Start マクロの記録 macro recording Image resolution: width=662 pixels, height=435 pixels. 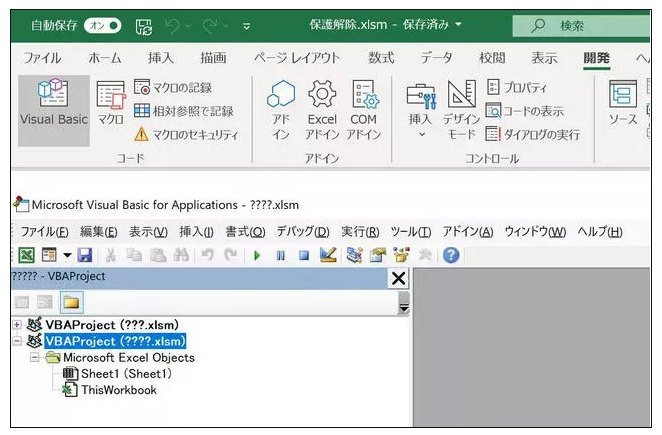pos(173,87)
